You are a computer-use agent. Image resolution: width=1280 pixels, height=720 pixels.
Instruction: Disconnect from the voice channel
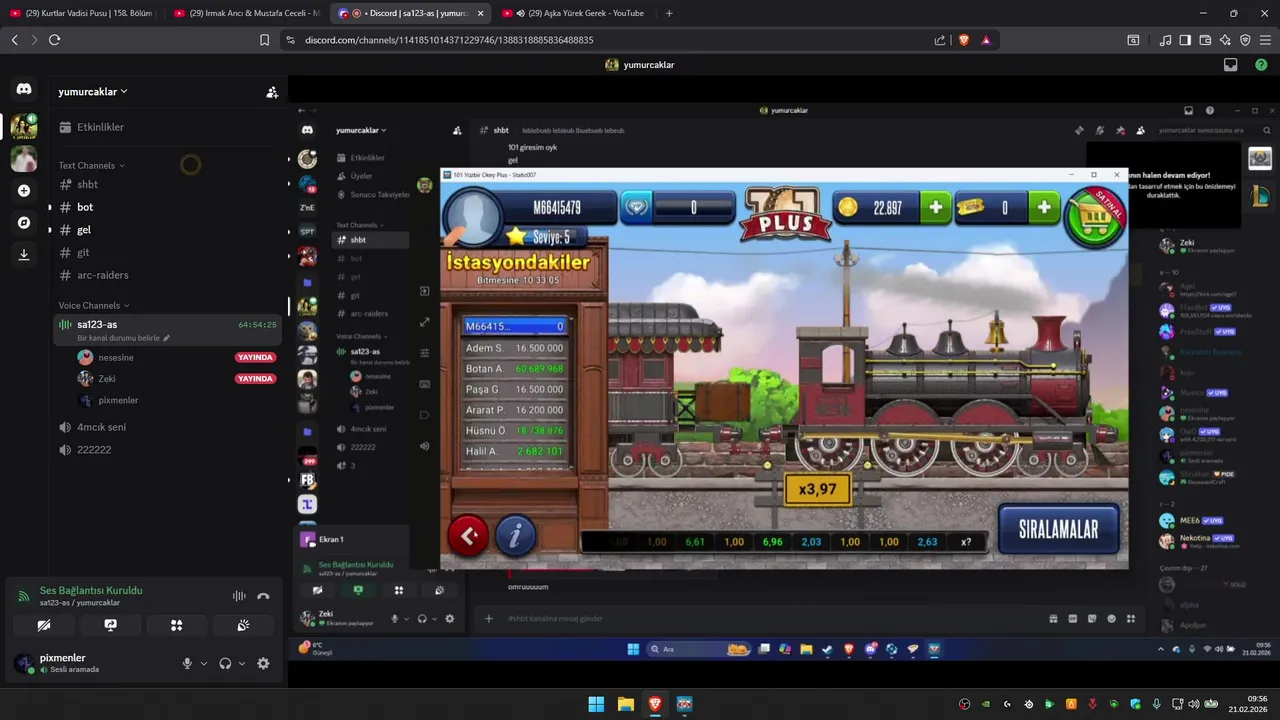coord(263,596)
